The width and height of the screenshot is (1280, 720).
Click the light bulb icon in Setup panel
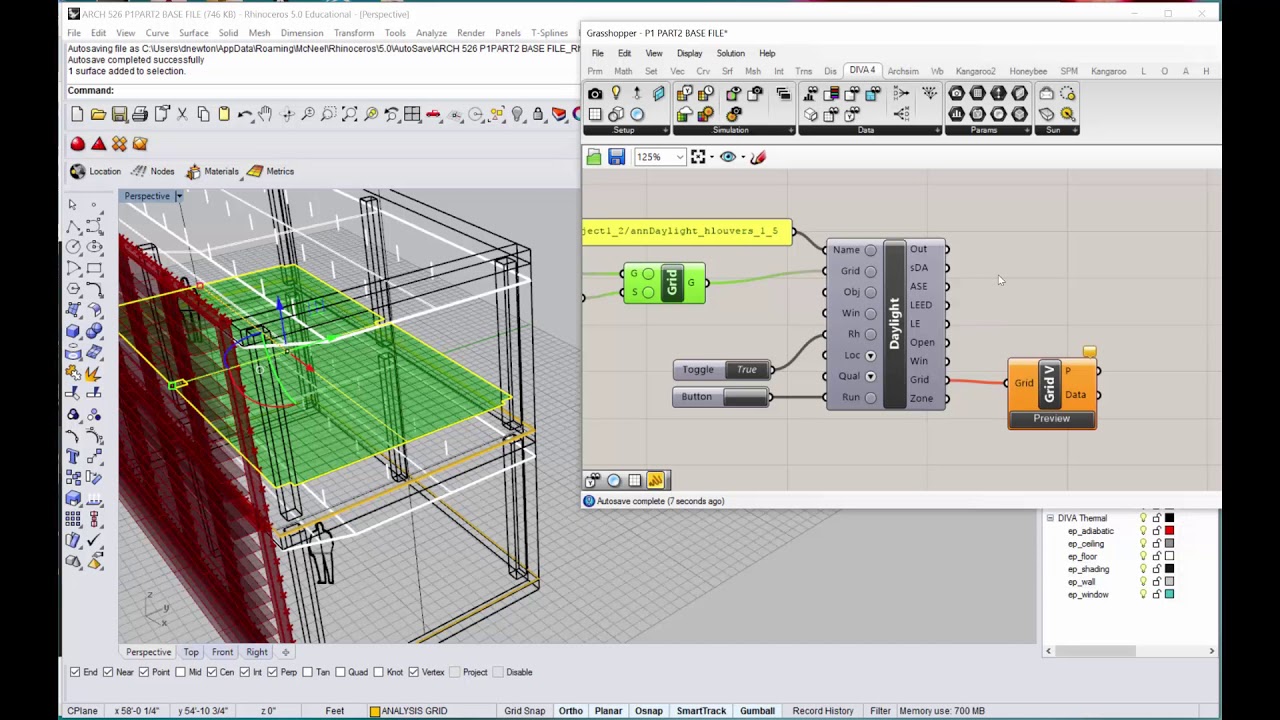pyautogui.click(x=616, y=94)
